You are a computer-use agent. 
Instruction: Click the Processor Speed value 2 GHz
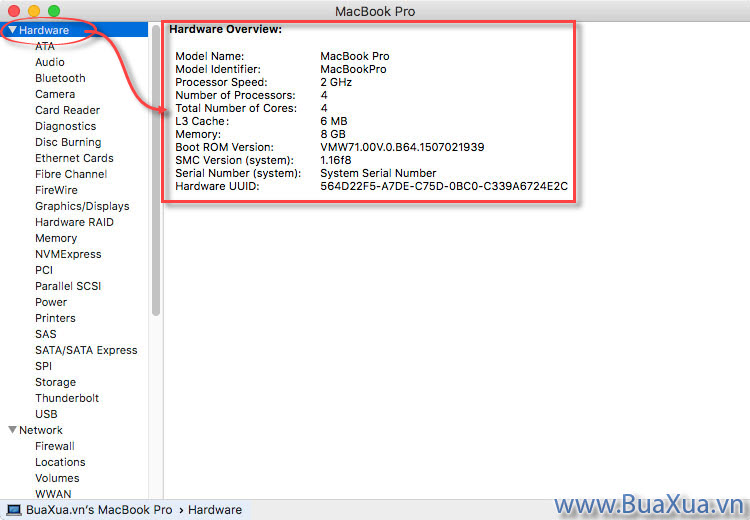pos(336,82)
